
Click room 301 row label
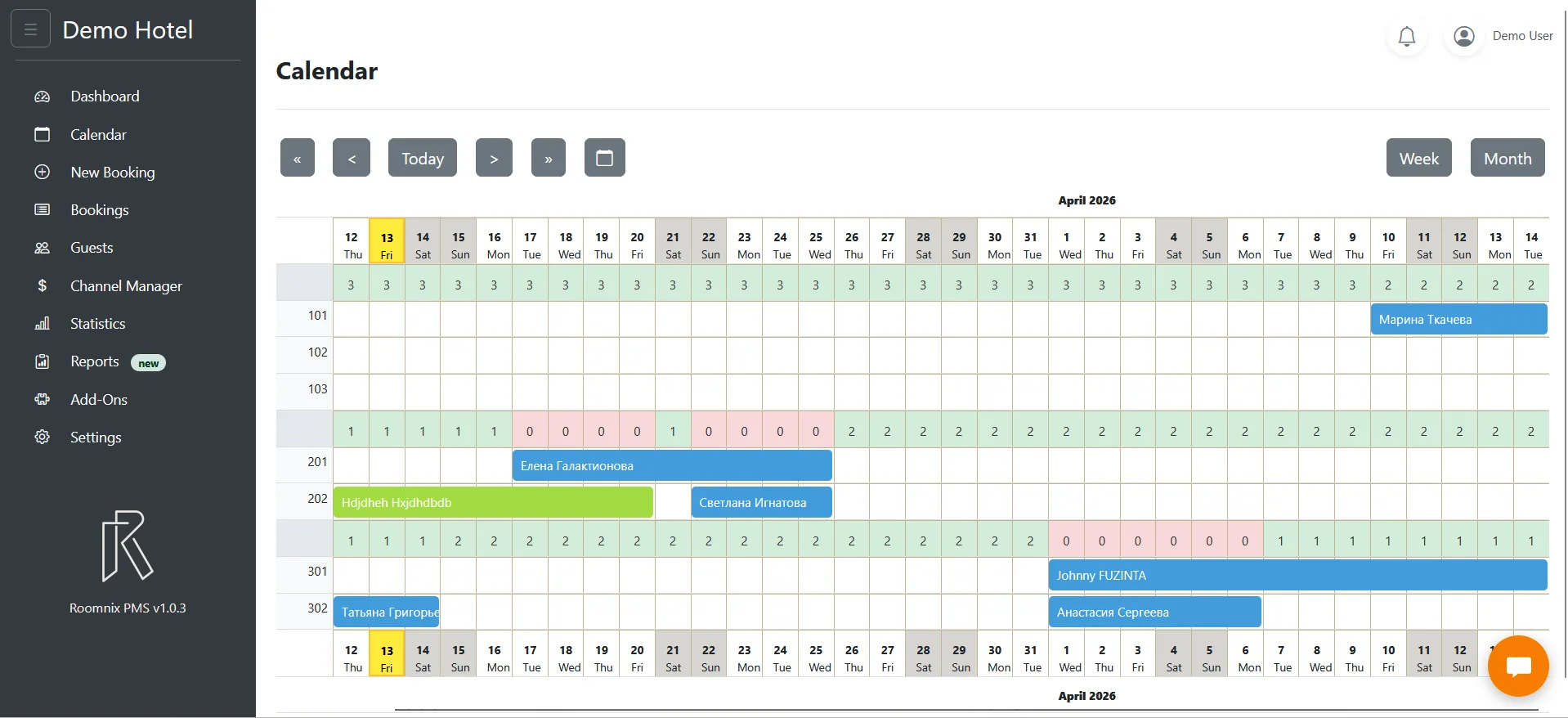pyautogui.click(x=317, y=572)
